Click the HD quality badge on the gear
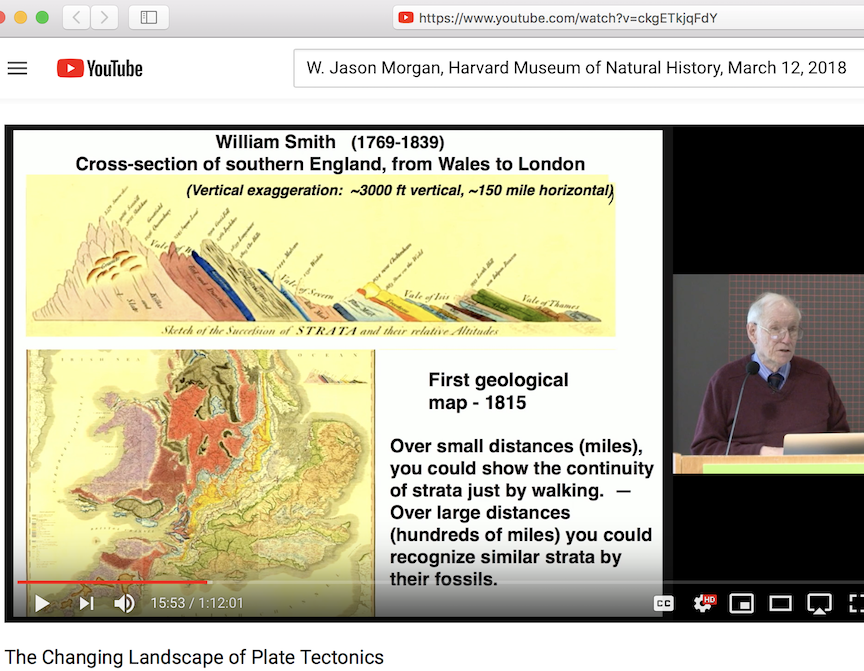The height and width of the screenshot is (671, 864). tap(711, 597)
